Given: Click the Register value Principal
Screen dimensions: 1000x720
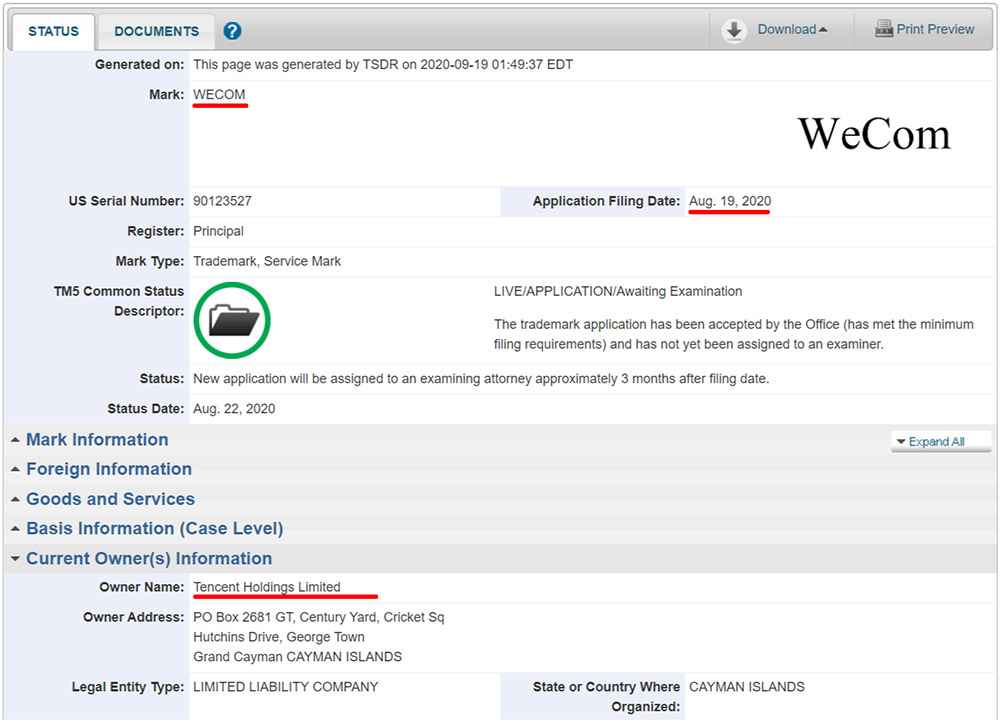Looking at the screenshot, I should (x=218, y=231).
